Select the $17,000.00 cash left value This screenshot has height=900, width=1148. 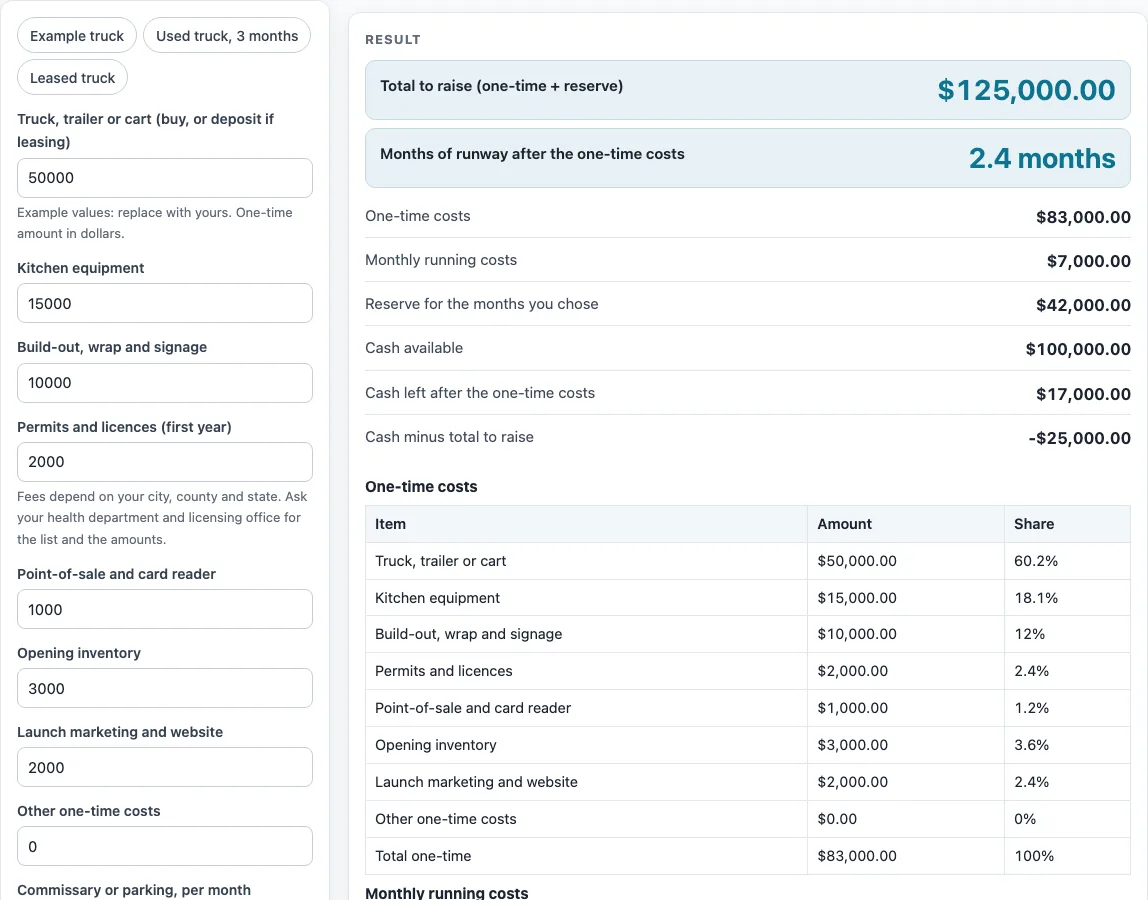pyautogui.click(x=1083, y=394)
